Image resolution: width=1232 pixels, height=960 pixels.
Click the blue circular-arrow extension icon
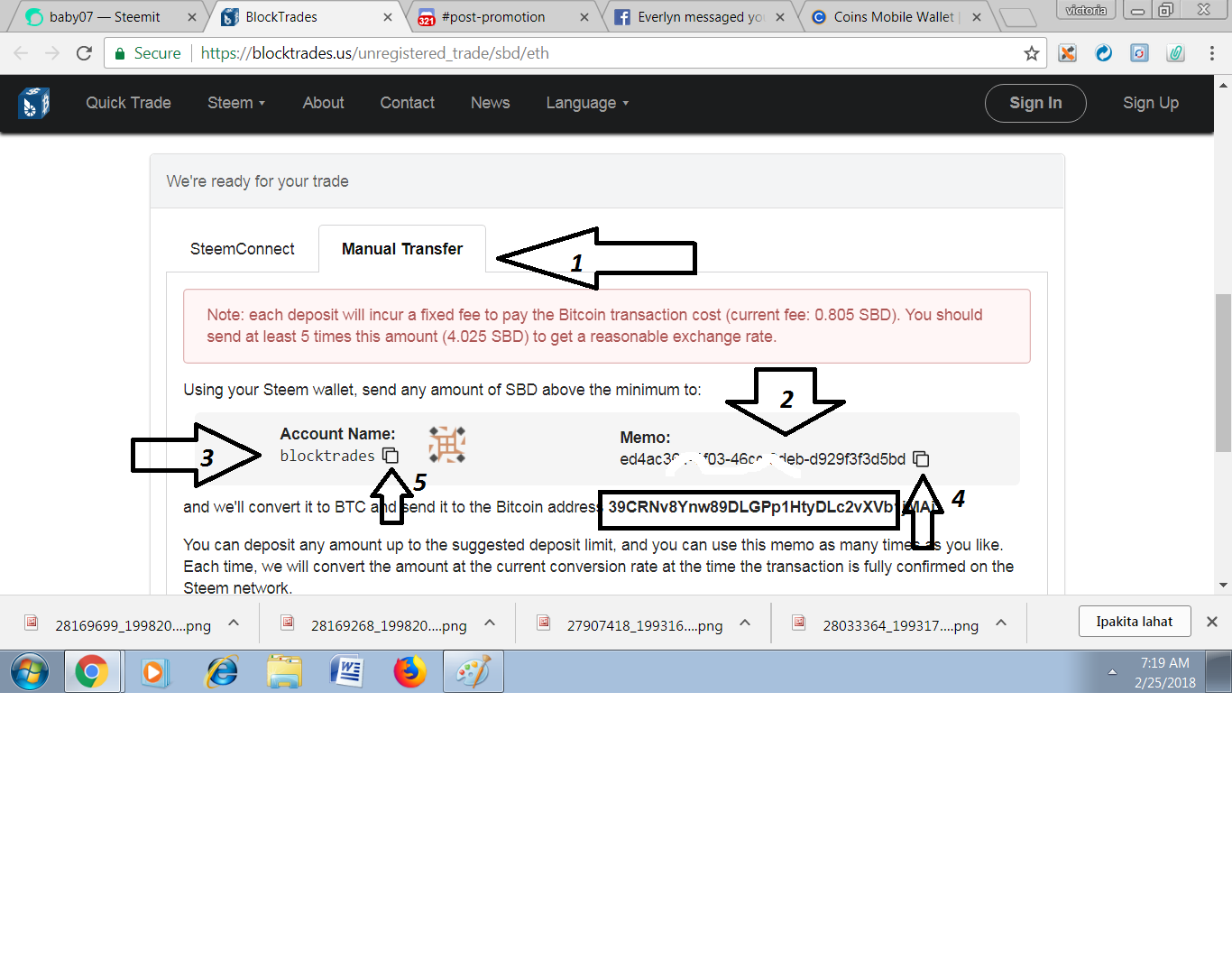click(1104, 53)
